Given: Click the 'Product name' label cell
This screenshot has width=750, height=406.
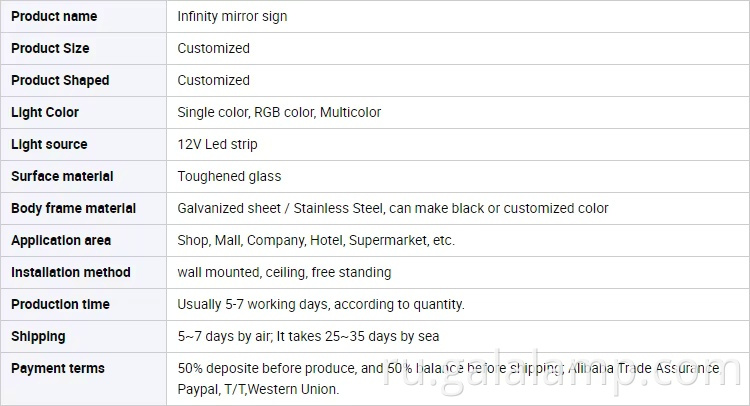Looking at the screenshot, I should click(54, 16).
